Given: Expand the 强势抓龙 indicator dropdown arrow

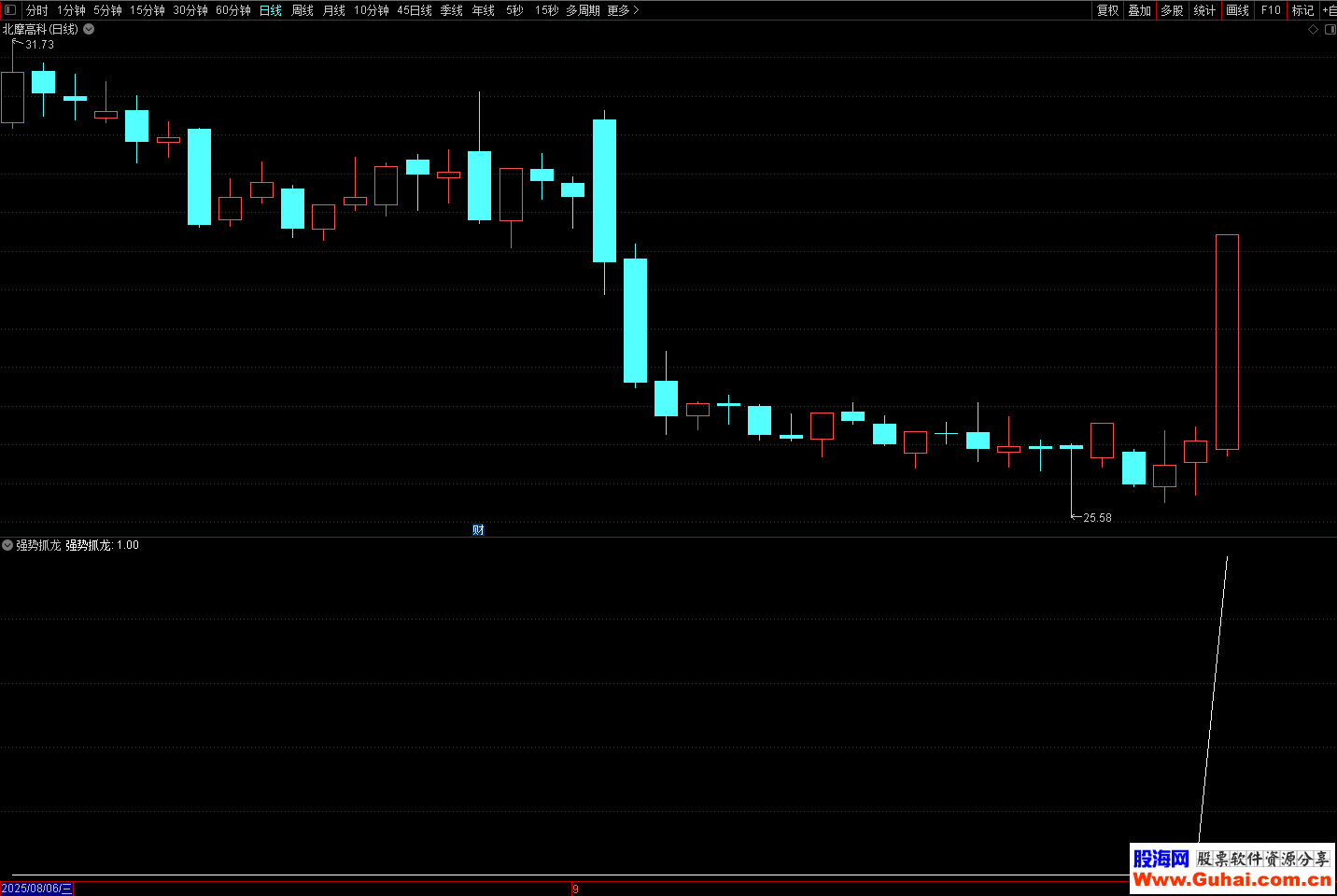Looking at the screenshot, I should (7, 545).
